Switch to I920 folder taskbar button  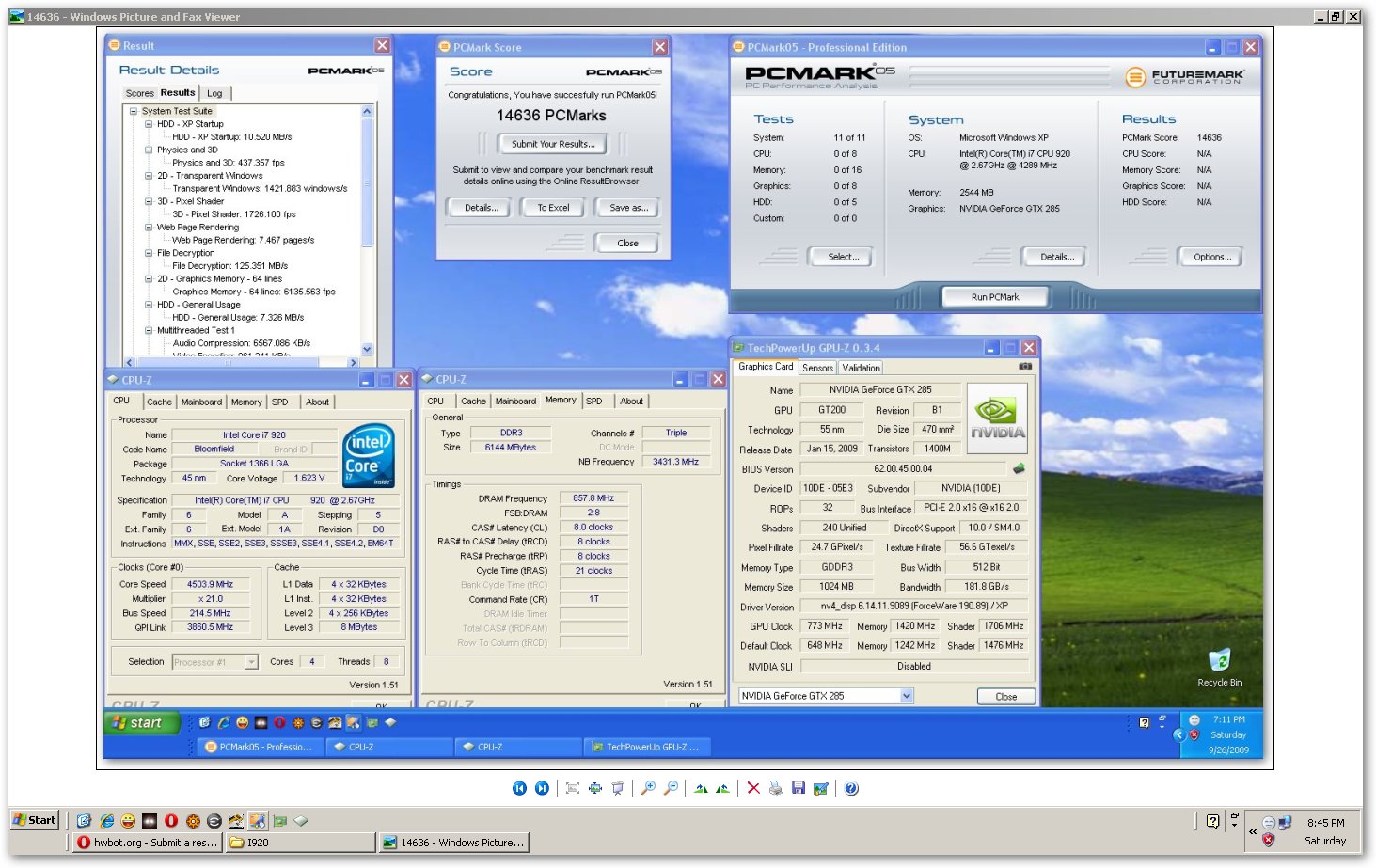299,843
